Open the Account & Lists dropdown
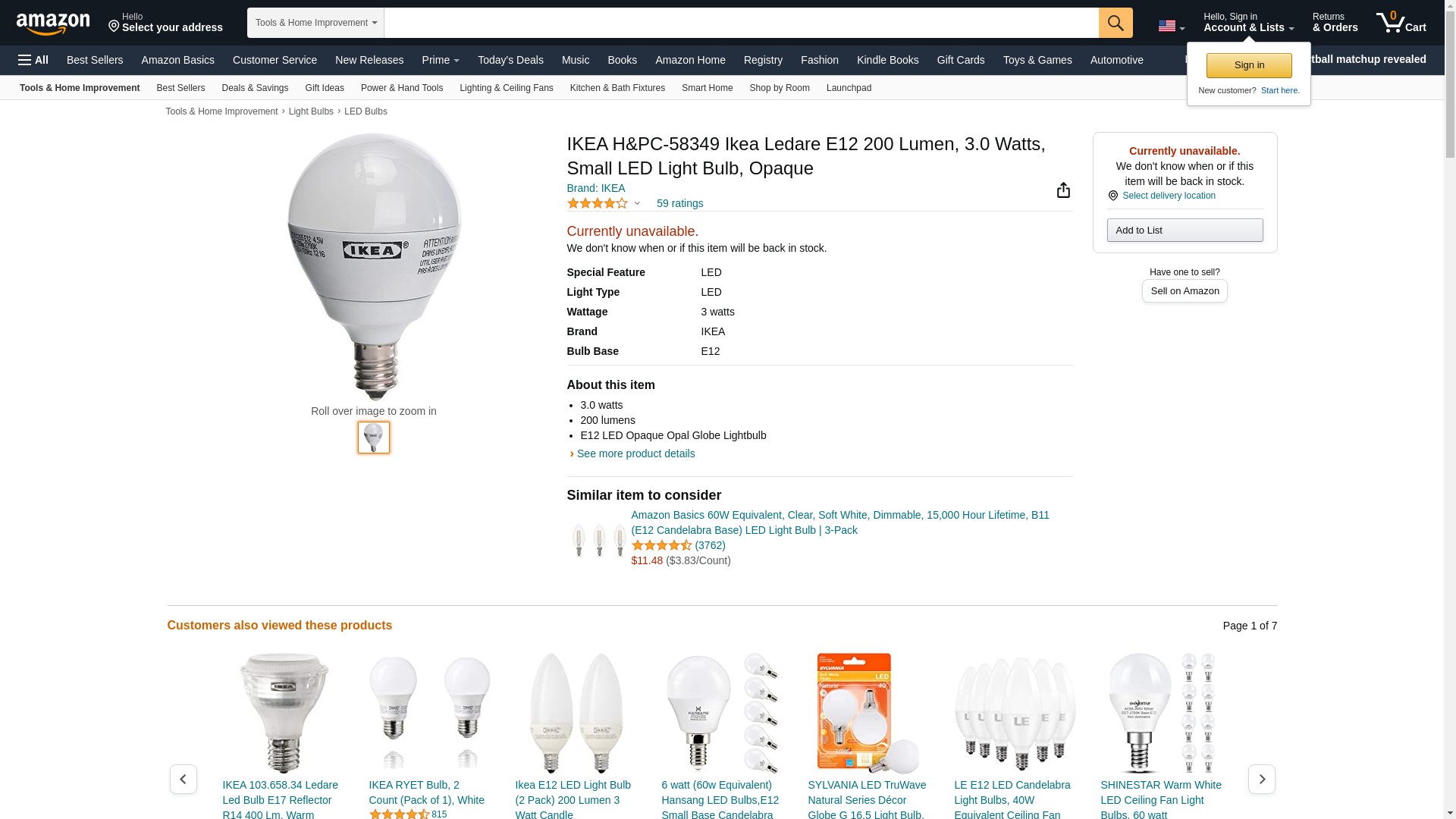Viewport: 1456px width, 819px height. click(1248, 23)
